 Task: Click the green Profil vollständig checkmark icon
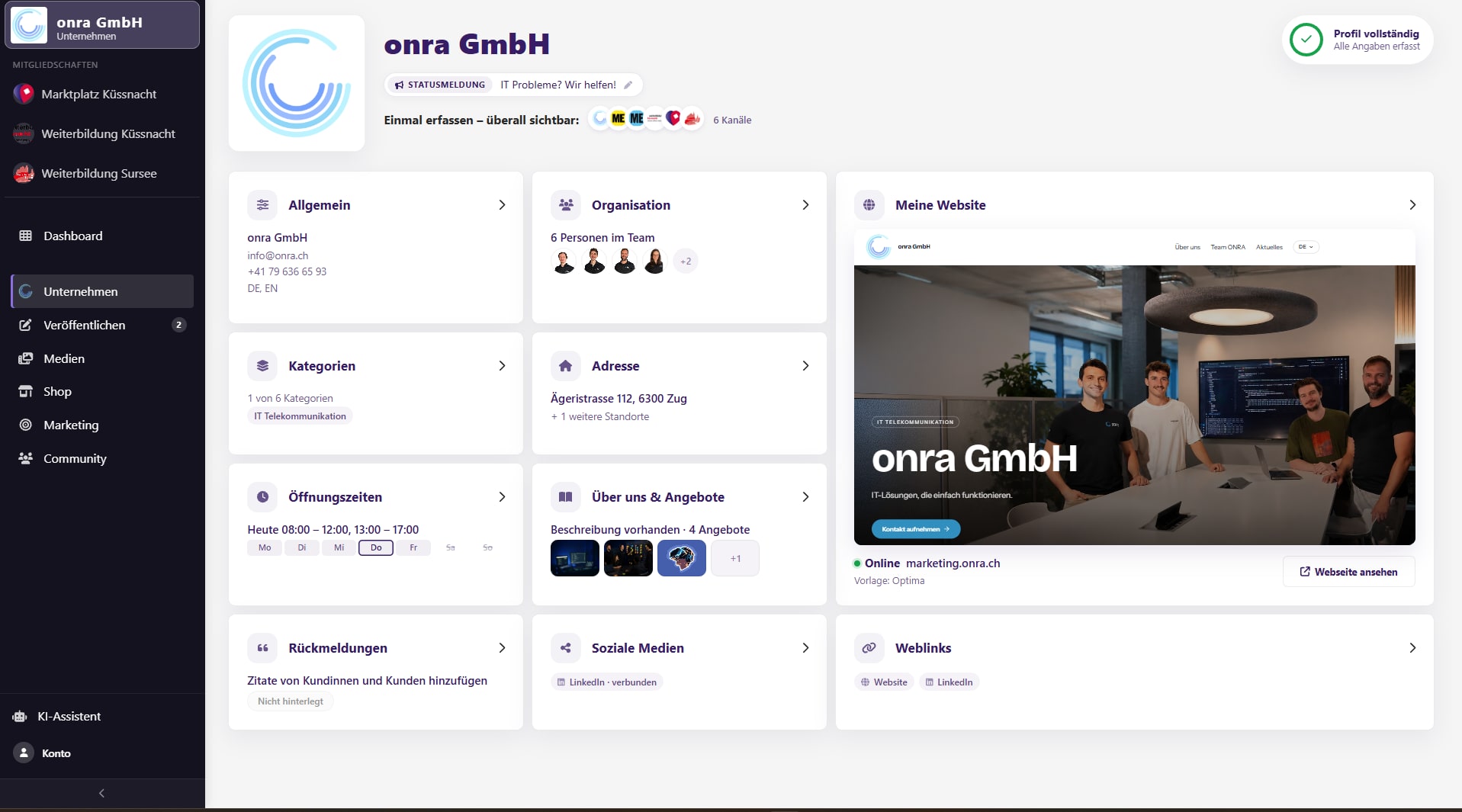click(1306, 40)
